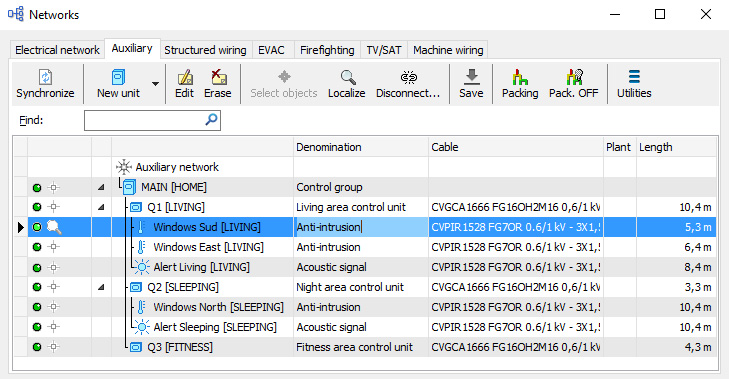Click the Localize magnifier icon
729x379 pixels.
tap(347, 77)
